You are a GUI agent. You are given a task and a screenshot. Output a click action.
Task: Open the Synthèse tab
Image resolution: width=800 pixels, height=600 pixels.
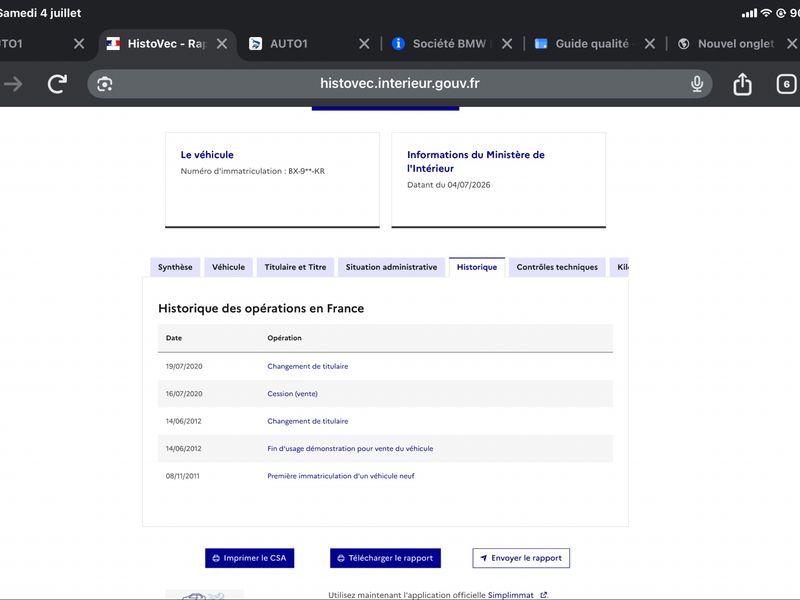click(x=175, y=267)
